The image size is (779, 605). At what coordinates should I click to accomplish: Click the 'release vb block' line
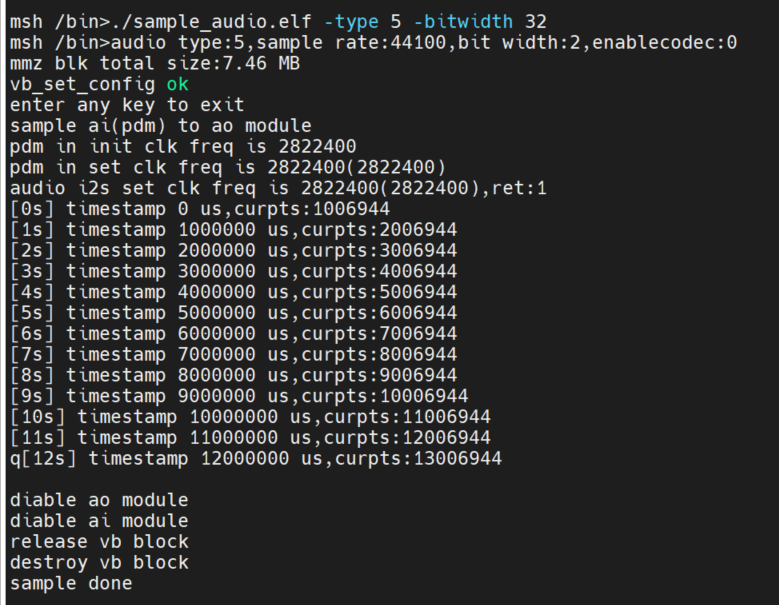(x=99, y=541)
